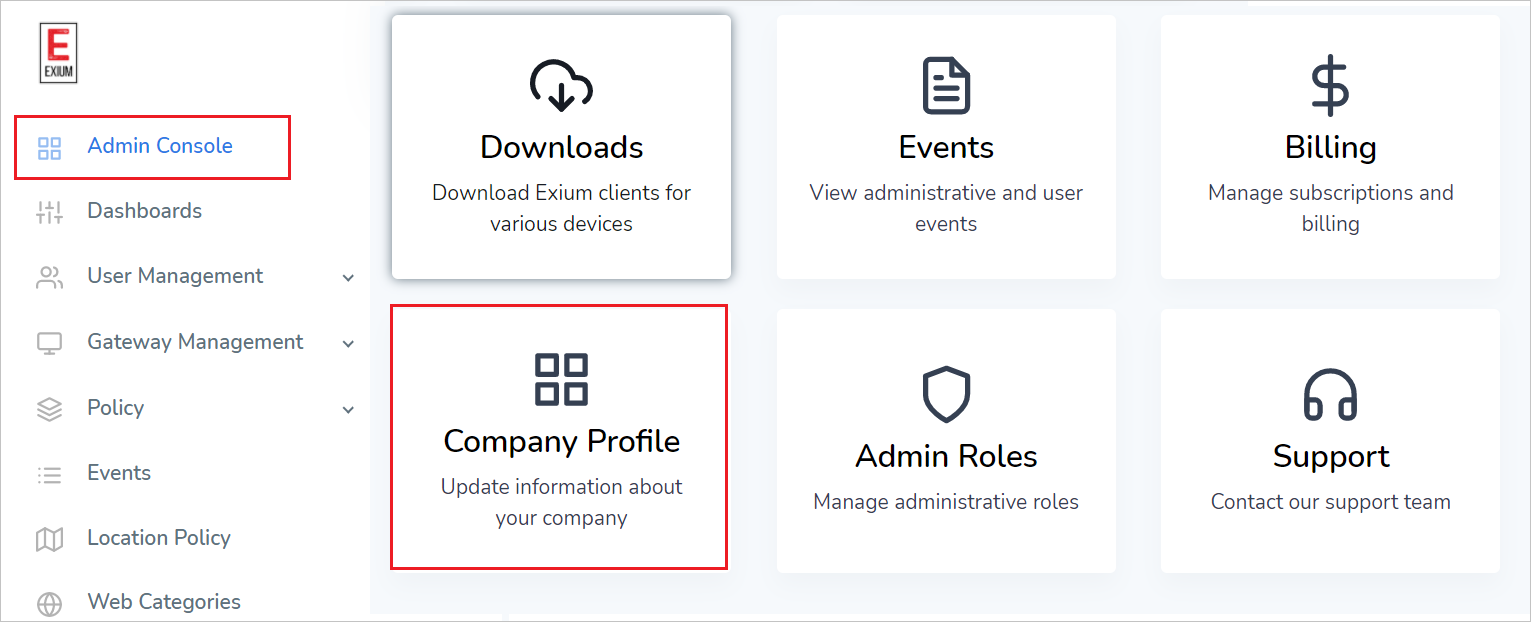1531x622 pixels.
Task: Open the Admin Roles card title
Action: tap(946, 456)
